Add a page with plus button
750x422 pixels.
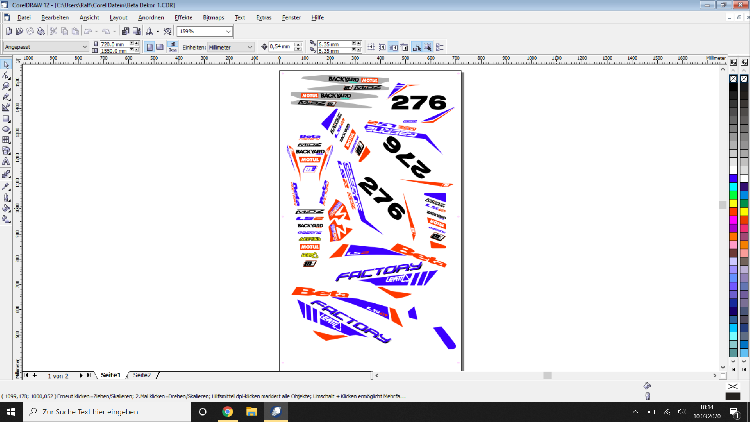(x=35, y=376)
